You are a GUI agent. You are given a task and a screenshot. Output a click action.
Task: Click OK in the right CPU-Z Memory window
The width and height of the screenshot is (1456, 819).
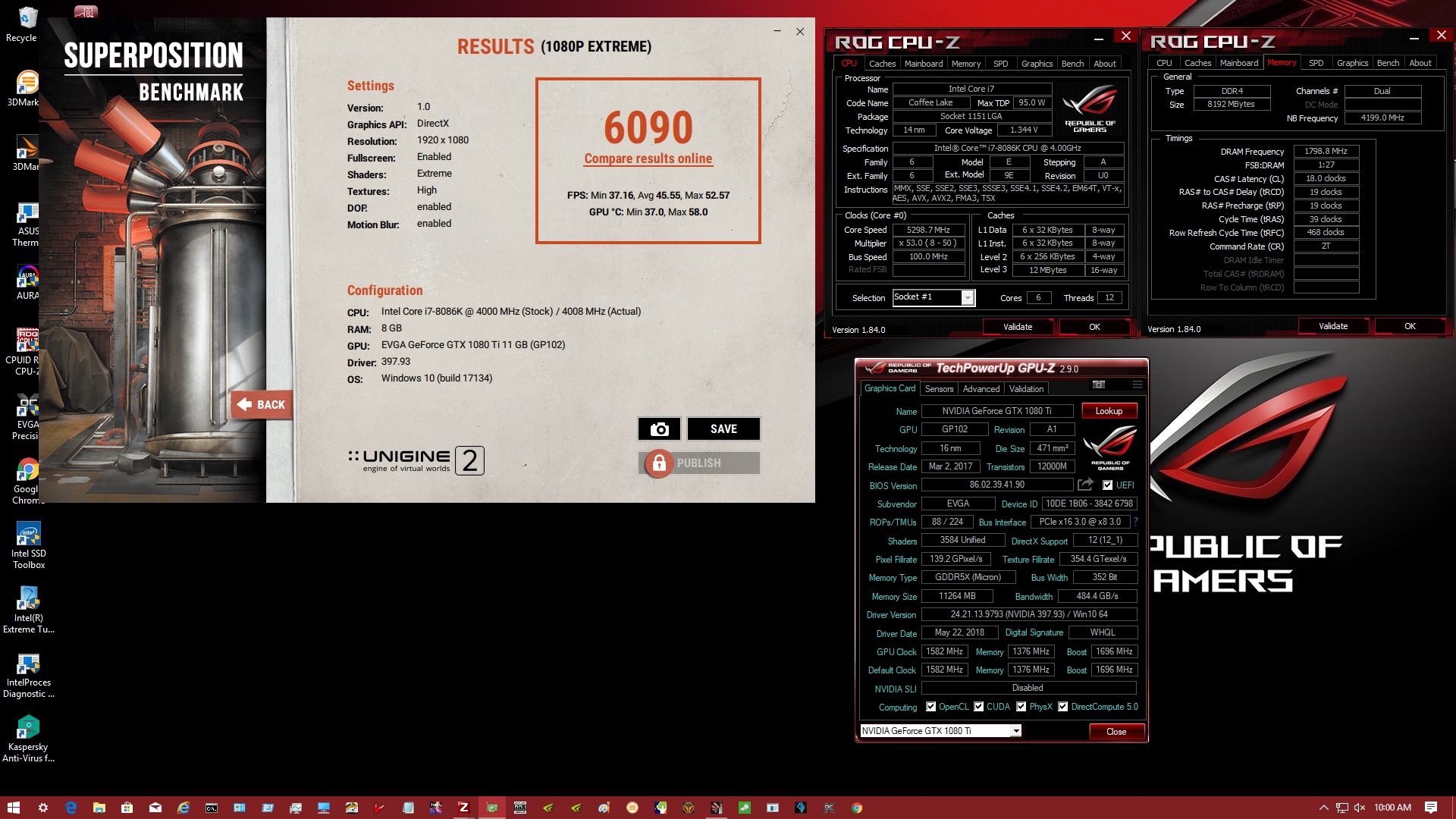(x=1410, y=326)
